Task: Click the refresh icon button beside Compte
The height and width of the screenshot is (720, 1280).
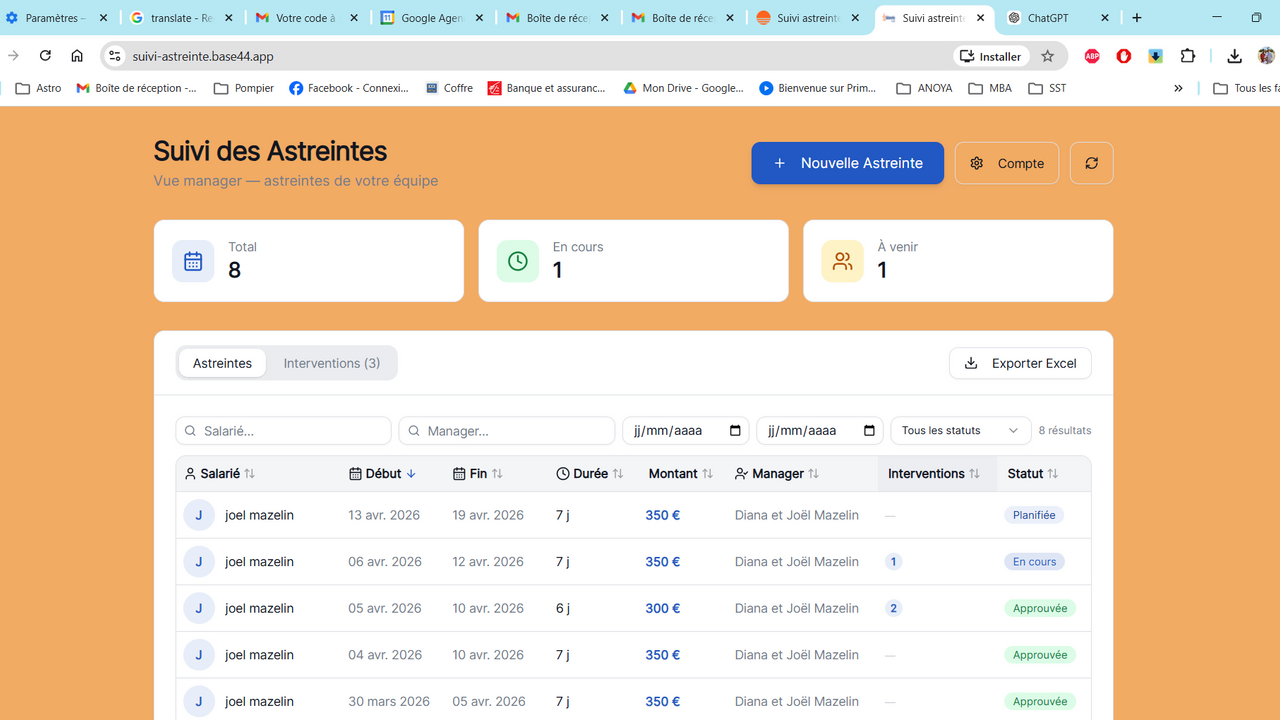Action: tap(1091, 163)
